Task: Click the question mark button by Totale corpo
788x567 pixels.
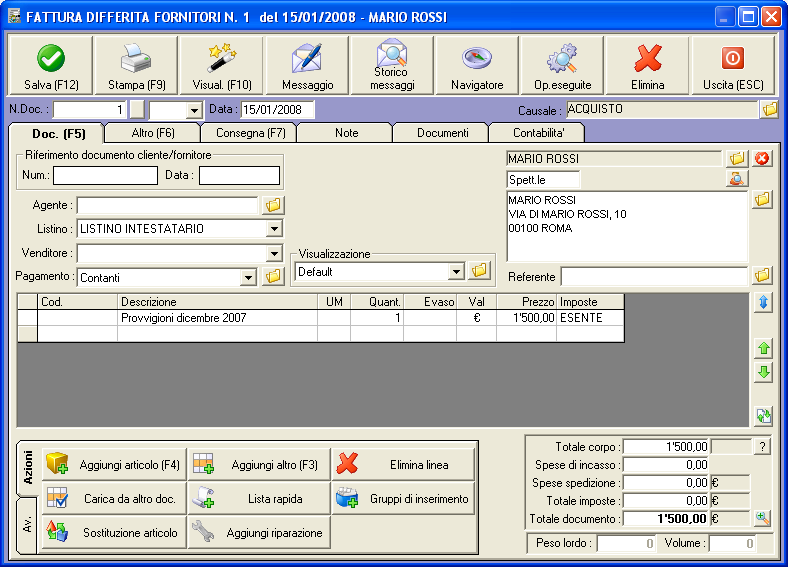Action: 762,446
